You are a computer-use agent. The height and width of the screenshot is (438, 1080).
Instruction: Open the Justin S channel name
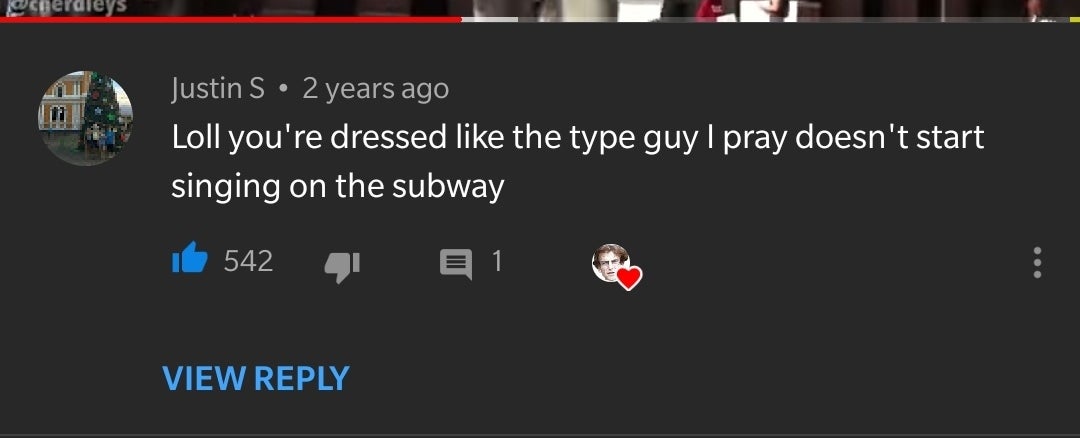[218, 89]
